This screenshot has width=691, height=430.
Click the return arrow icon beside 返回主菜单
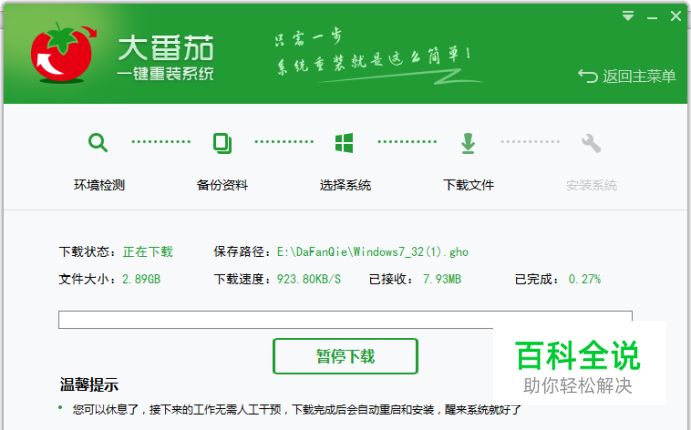pyautogui.click(x=587, y=76)
